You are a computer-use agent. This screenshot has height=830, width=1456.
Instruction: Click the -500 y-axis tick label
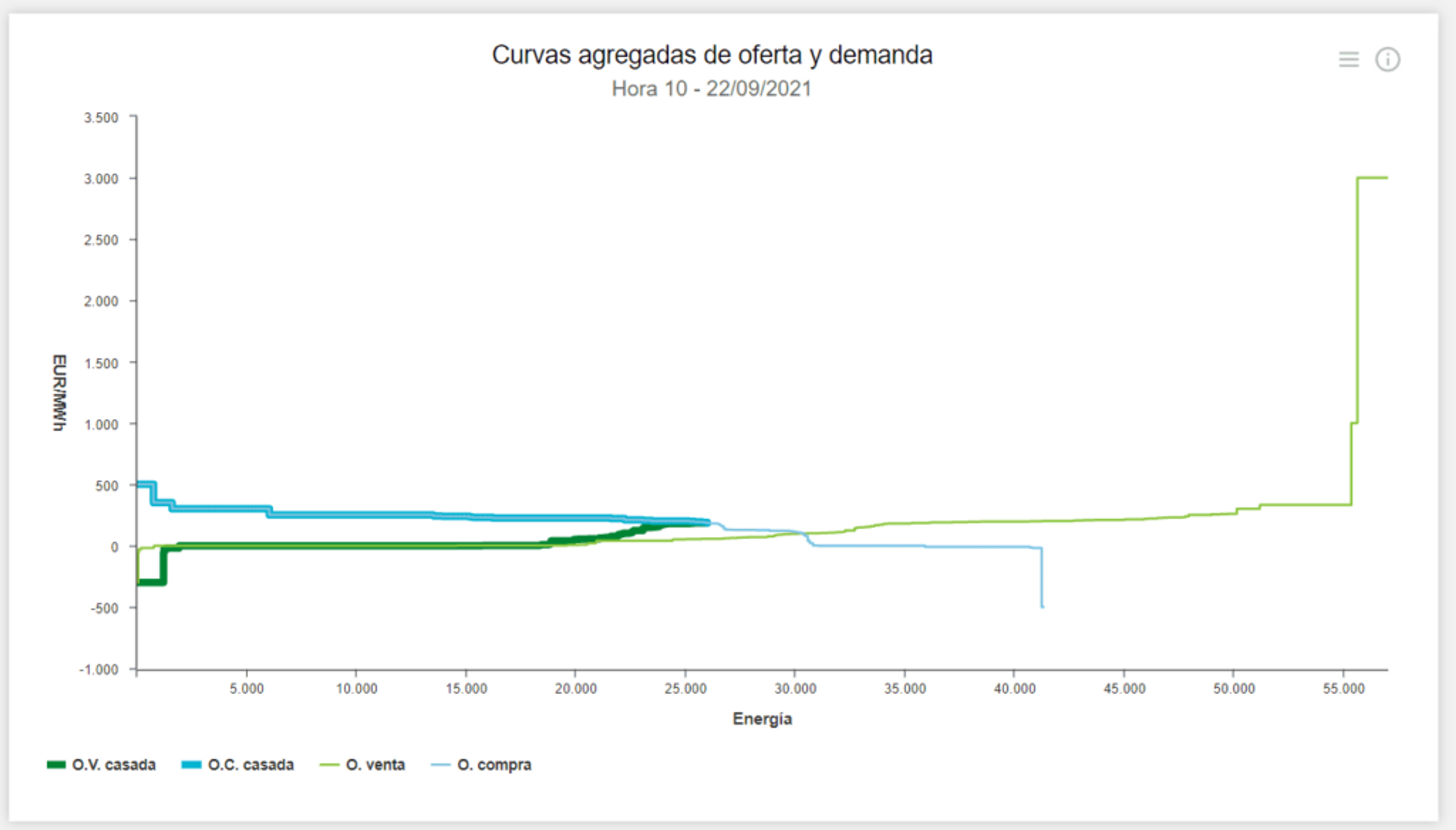(104, 608)
